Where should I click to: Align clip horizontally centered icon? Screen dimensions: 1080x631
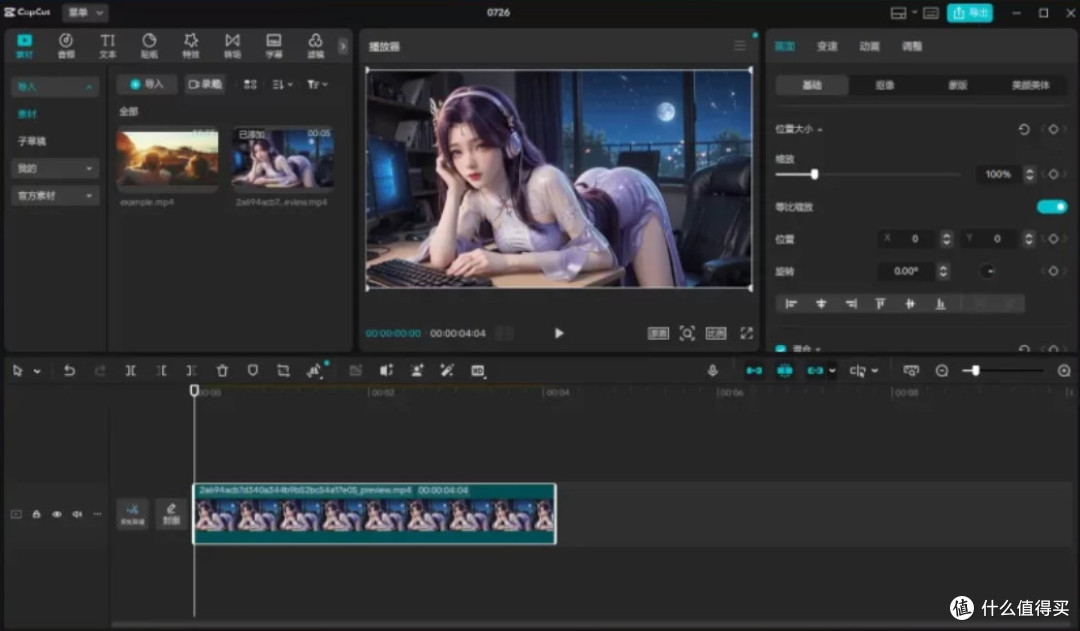(x=821, y=304)
